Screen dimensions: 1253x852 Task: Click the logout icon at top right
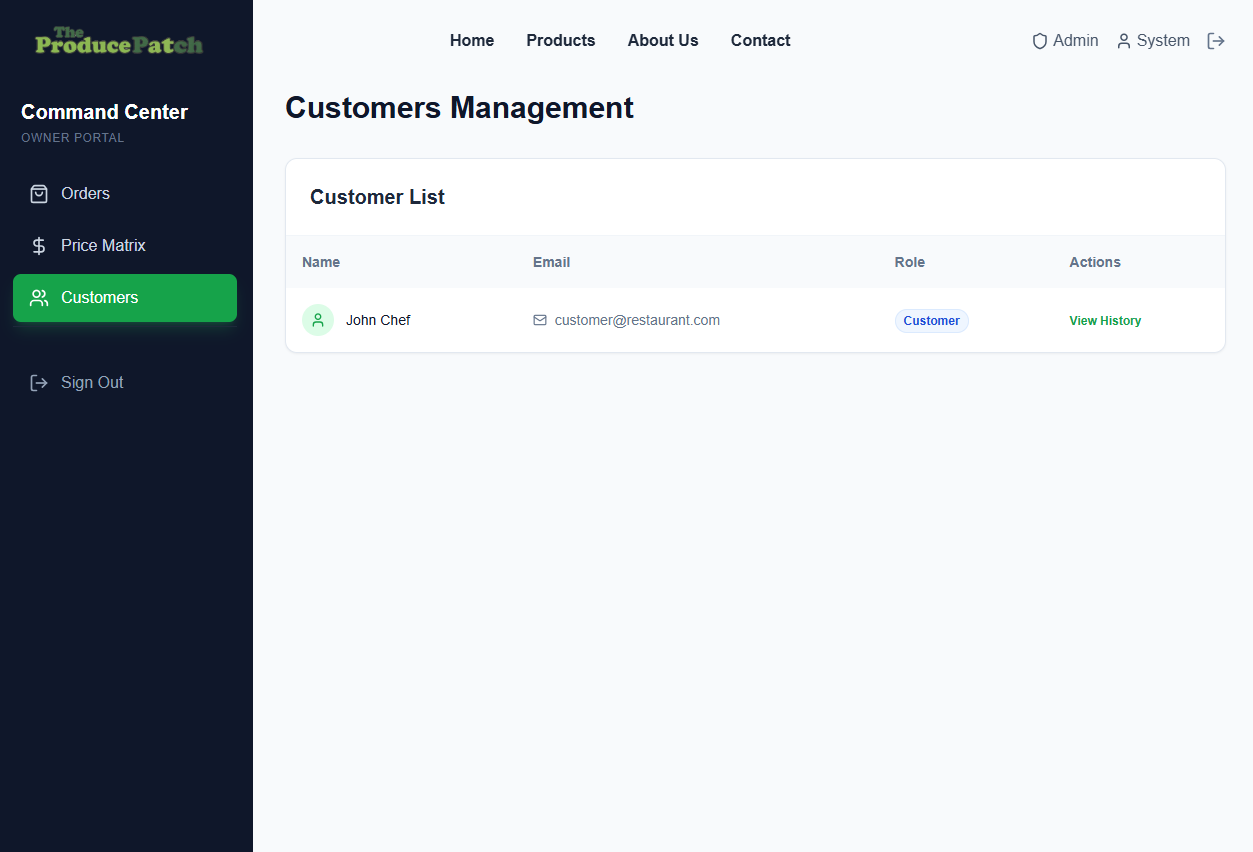click(1216, 41)
